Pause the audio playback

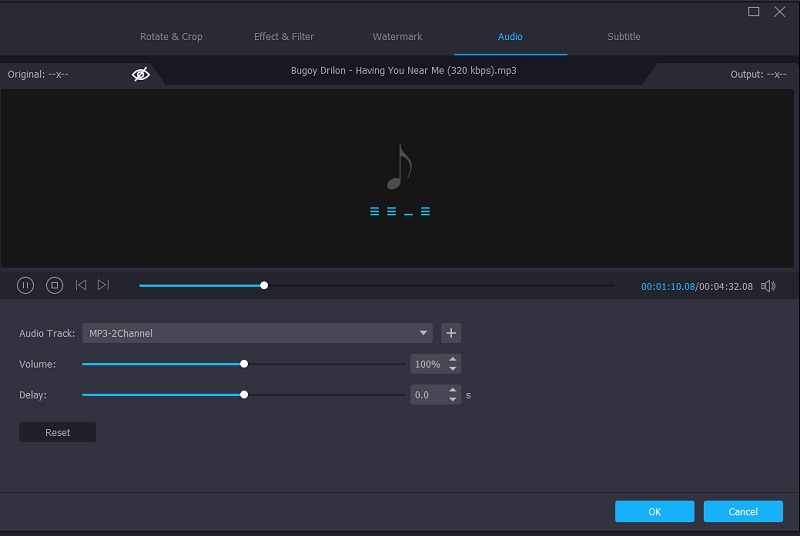coord(26,285)
